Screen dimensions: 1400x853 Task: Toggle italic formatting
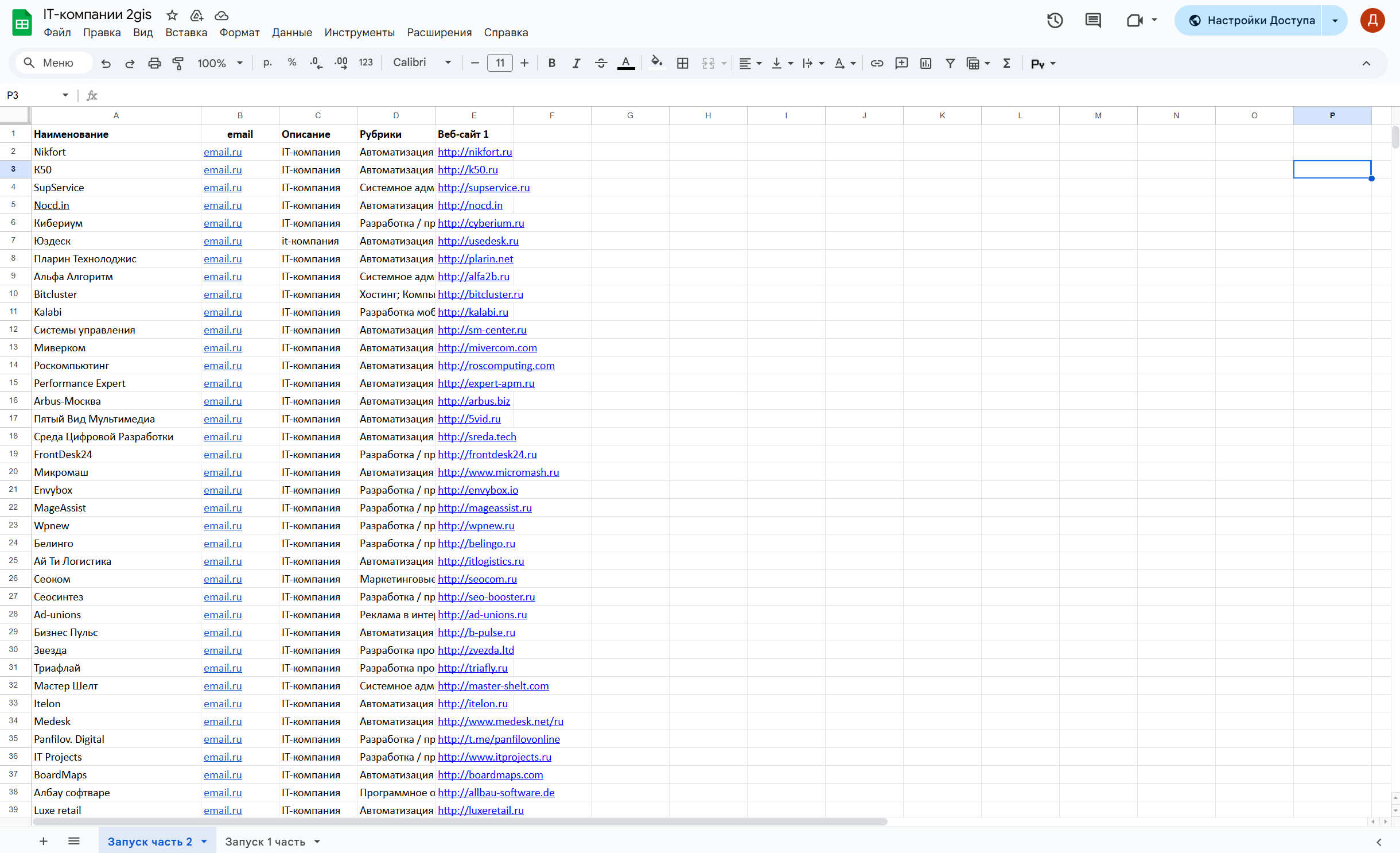pyautogui.click(x=576, y=63)
